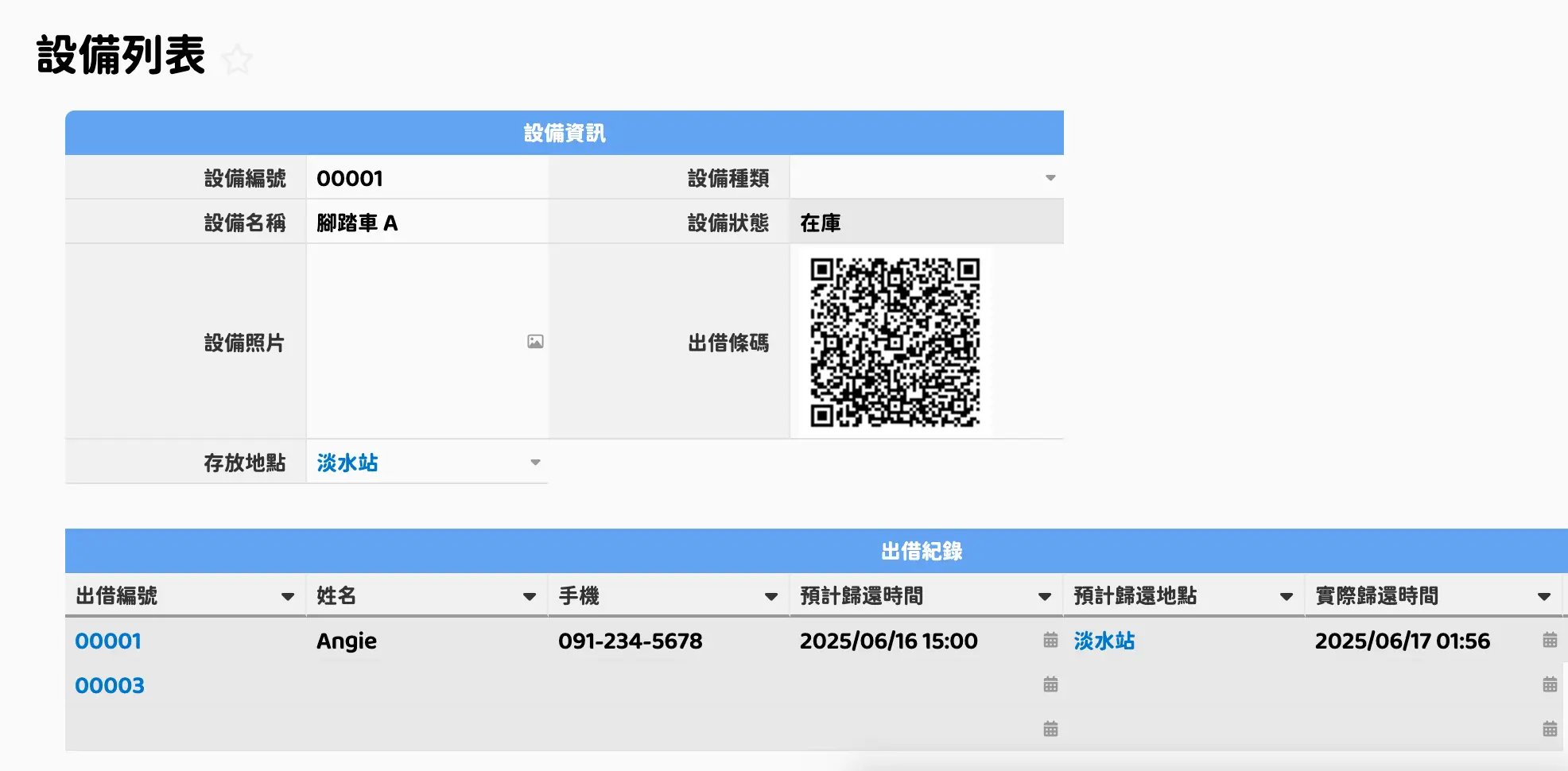The height and width of the screenshot is (771, 1568).
Task: Open 實際歸還時間 calendar in the empty last row
Action: coord(1550,729)
